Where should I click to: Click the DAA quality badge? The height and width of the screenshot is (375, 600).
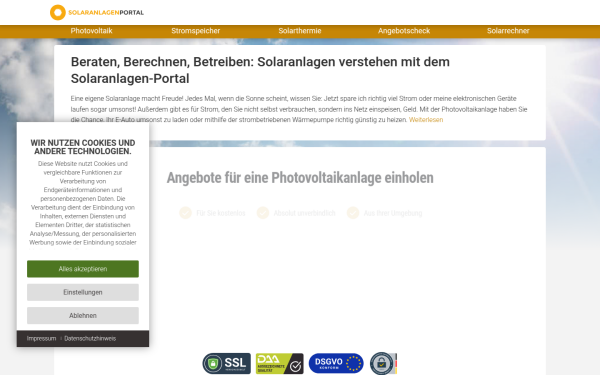pos(280,364)
